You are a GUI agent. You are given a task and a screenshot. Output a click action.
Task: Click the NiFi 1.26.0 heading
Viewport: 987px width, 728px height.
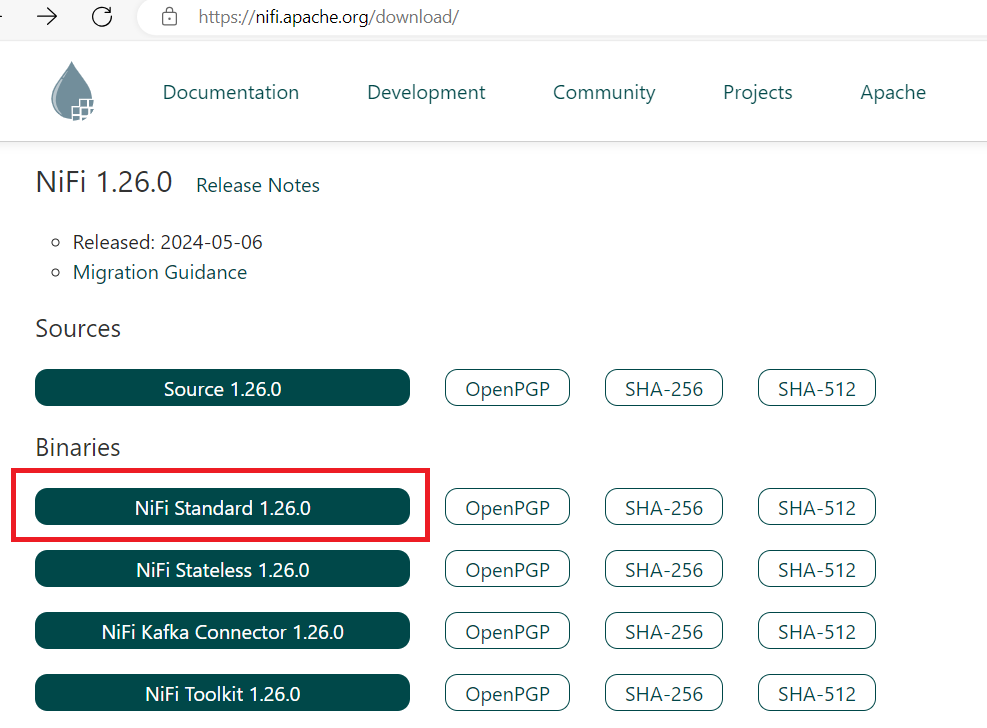(104, 182)
